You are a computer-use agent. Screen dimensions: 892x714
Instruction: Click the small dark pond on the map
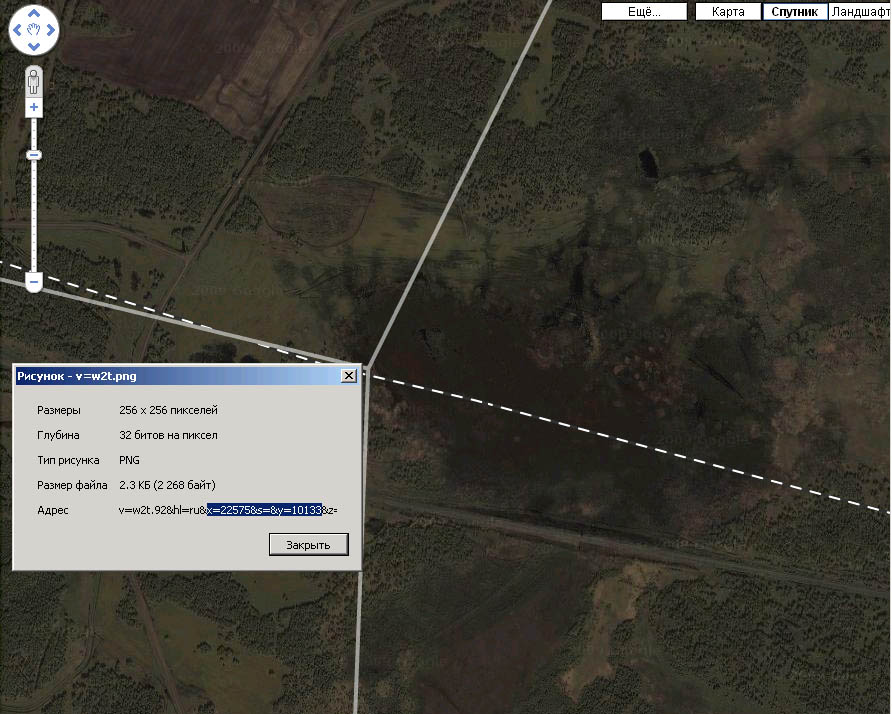coord(649,161)
